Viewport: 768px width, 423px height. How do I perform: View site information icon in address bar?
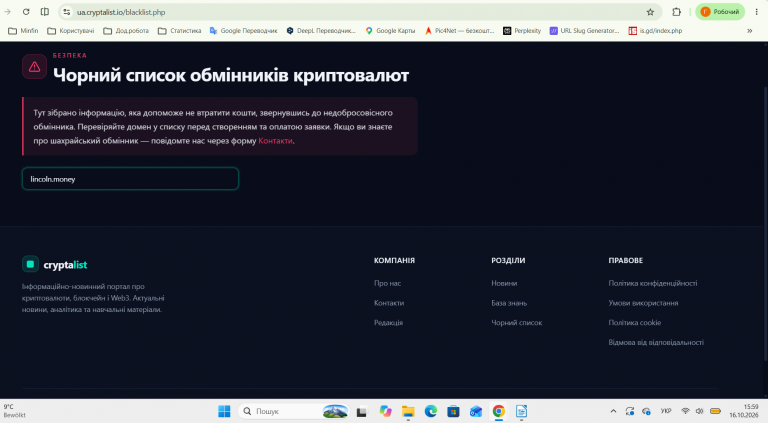67,12
